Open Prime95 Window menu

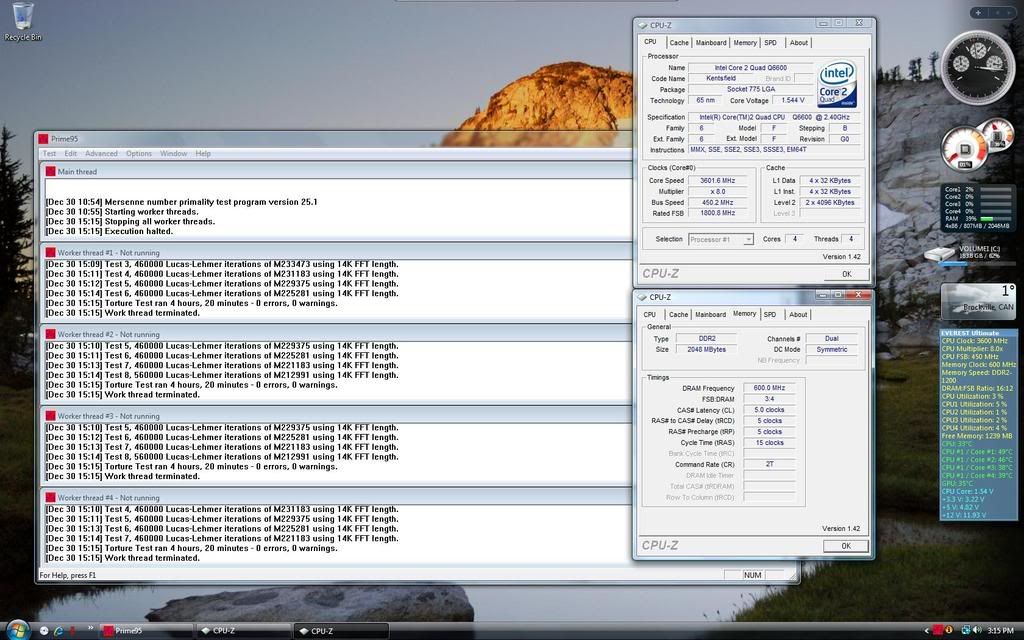(x=173, y=153)
